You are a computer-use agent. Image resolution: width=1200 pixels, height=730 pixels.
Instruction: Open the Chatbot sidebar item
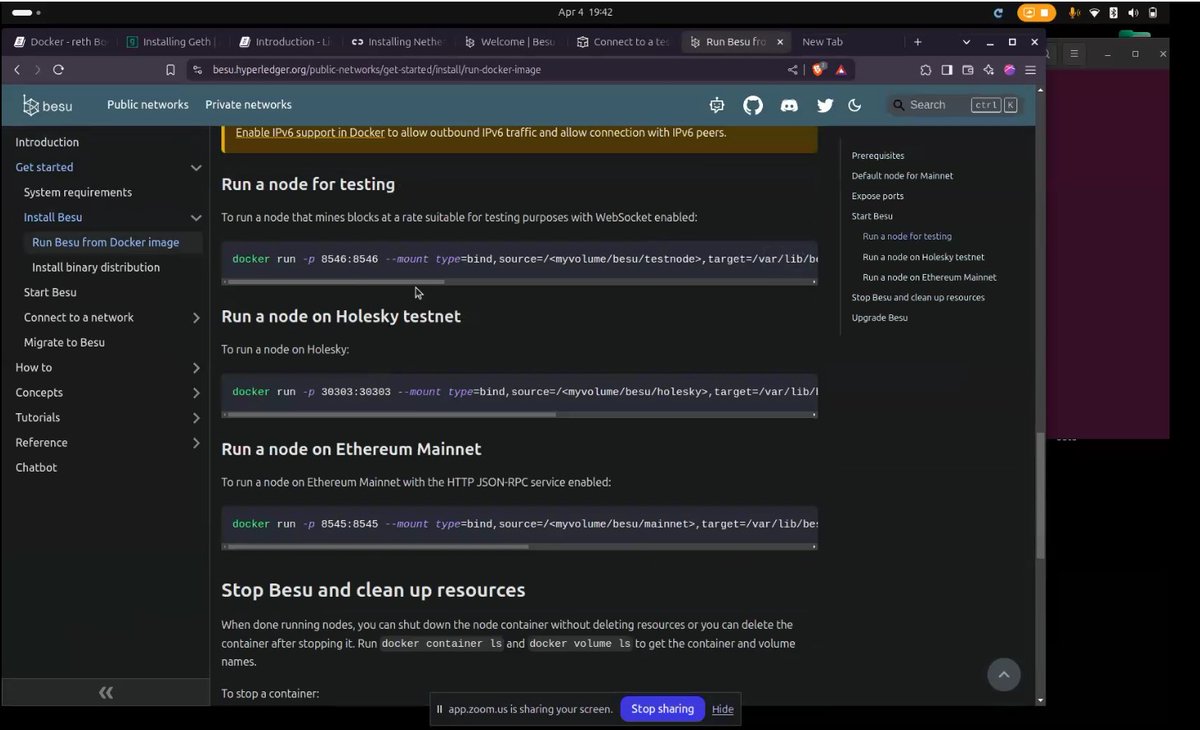[x=36, y=468]
